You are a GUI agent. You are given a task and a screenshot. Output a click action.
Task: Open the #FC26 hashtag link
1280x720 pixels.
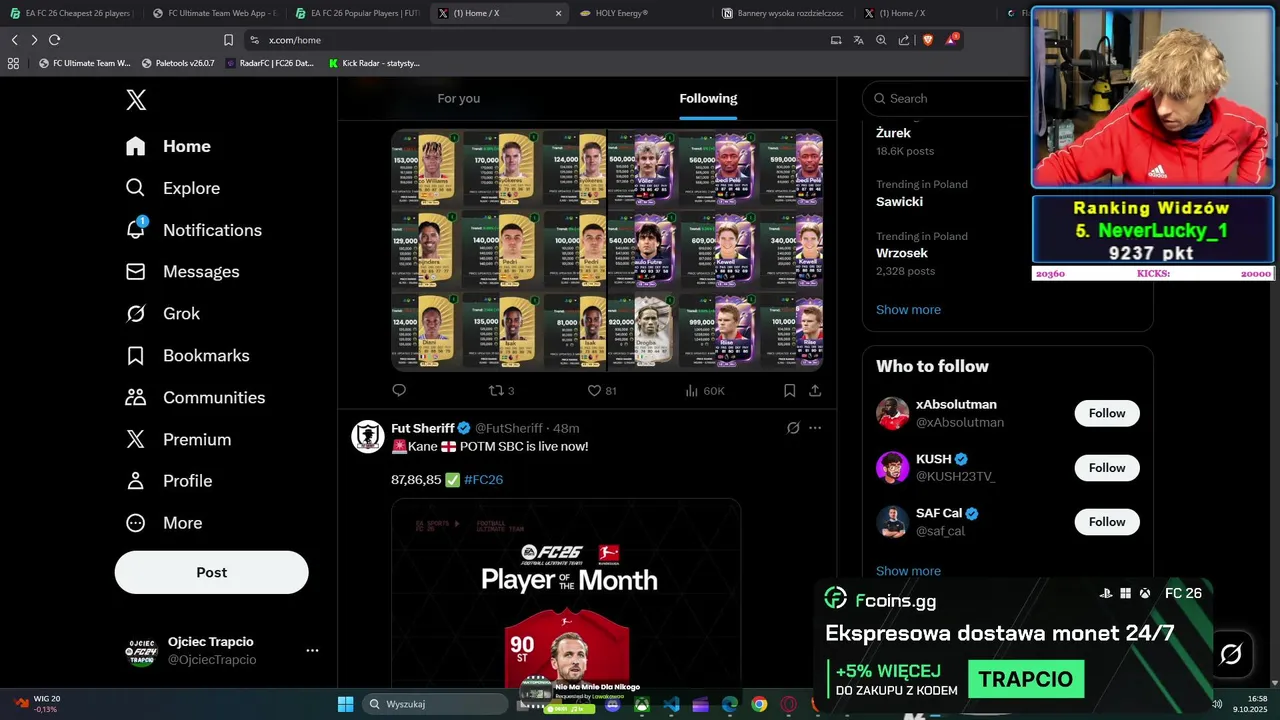point(484,480)
